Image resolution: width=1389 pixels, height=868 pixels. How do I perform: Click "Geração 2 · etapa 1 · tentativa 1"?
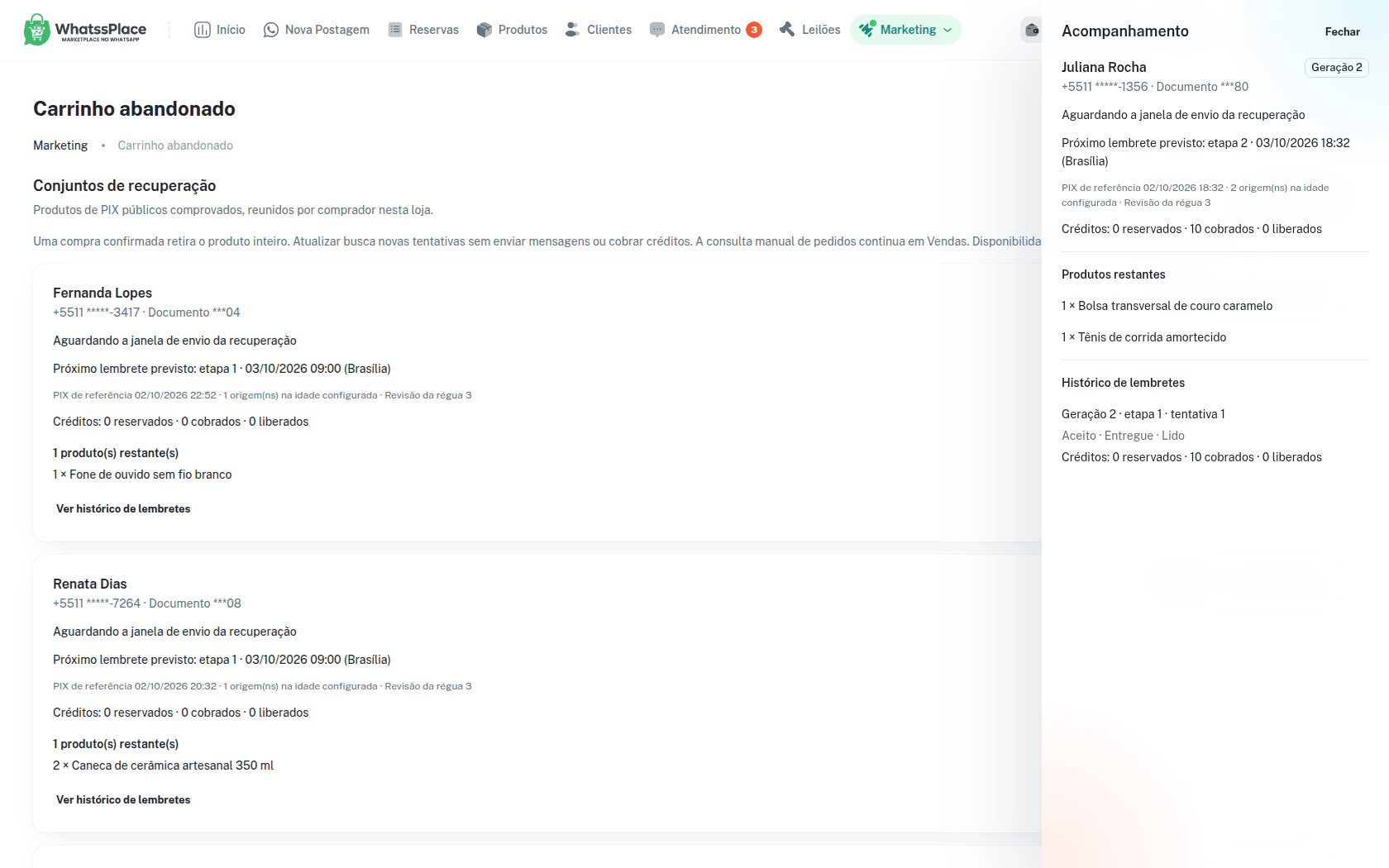[1143, 414]
